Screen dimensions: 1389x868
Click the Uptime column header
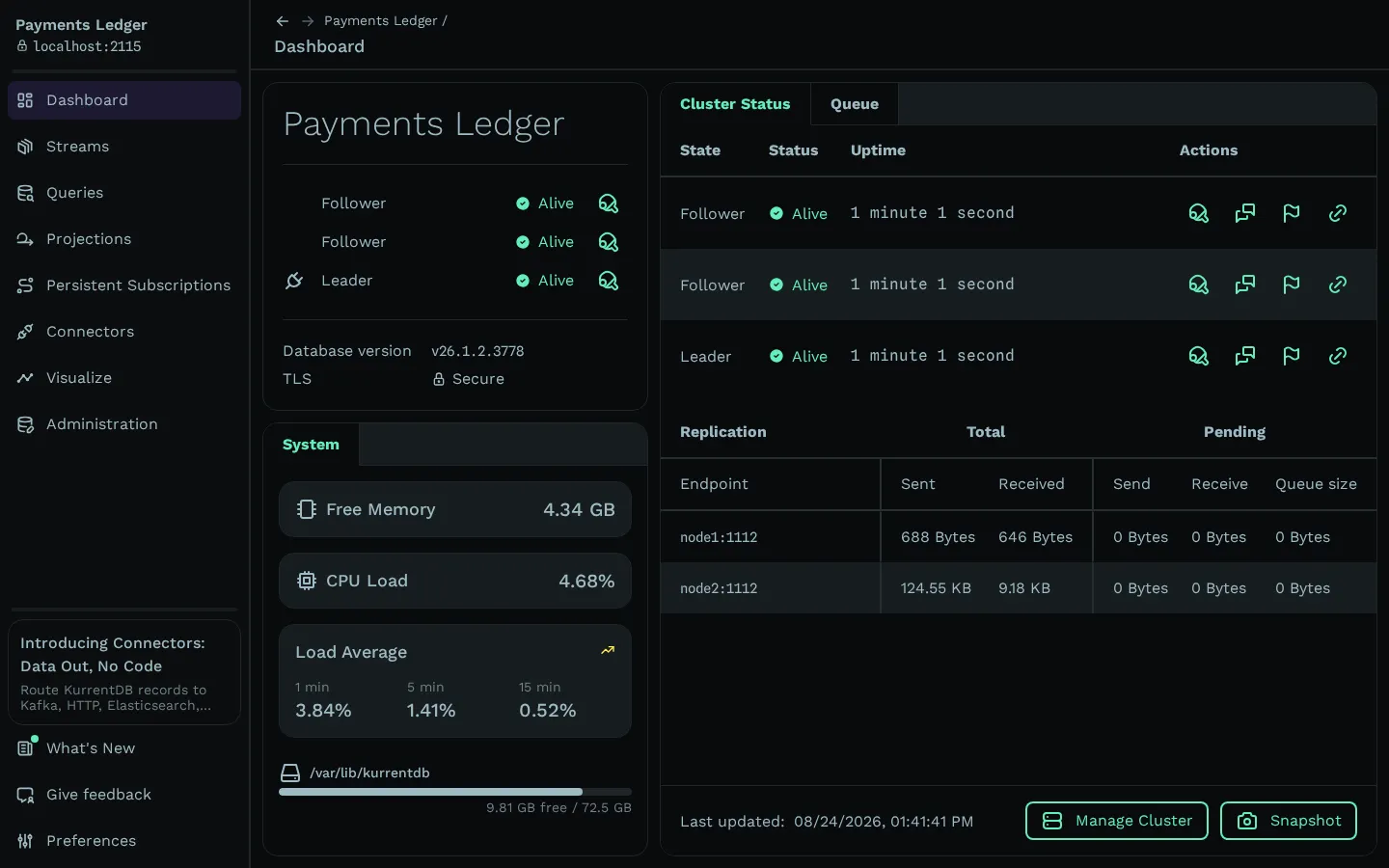(878, 150)
